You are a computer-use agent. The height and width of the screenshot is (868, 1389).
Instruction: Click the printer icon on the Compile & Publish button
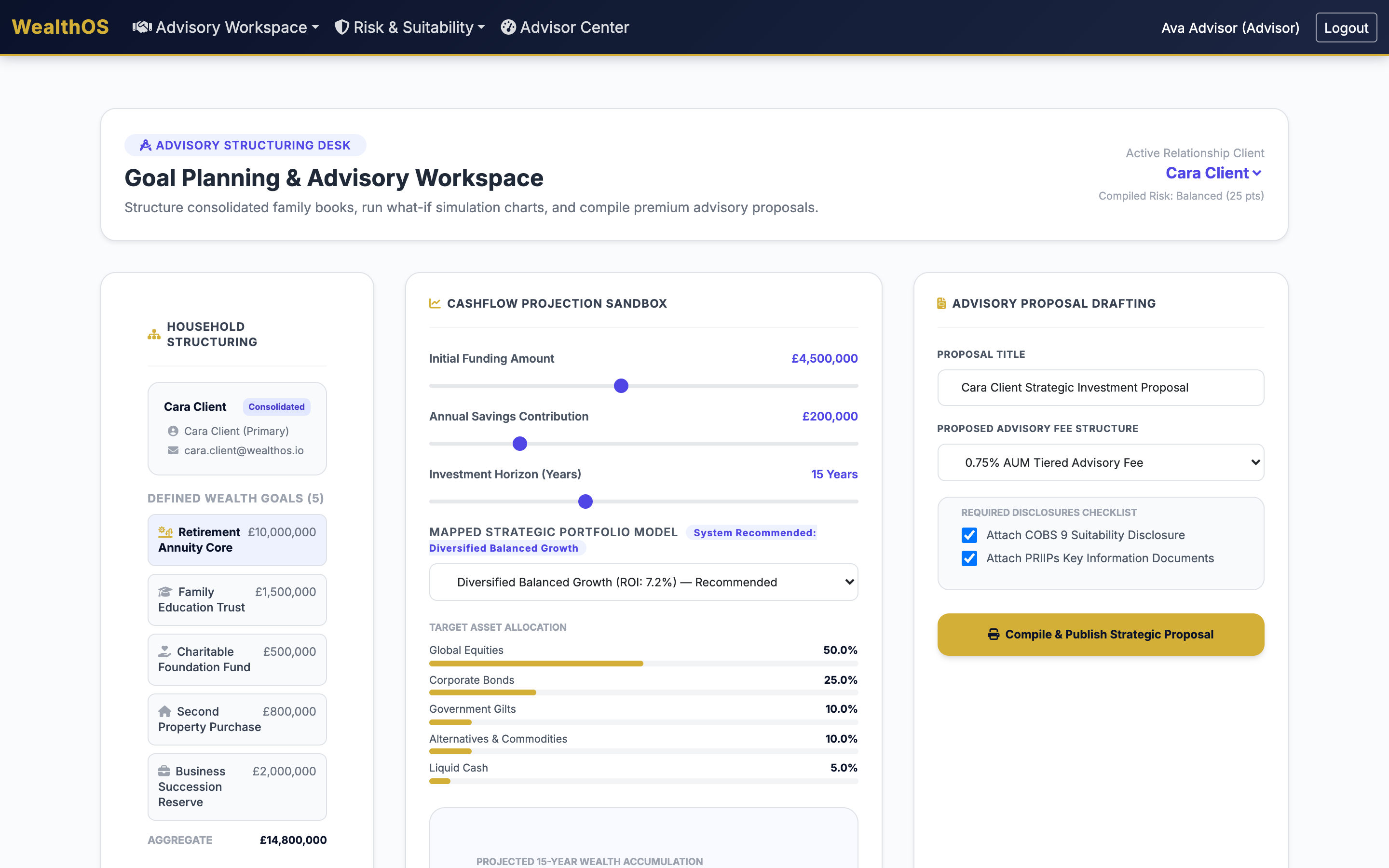[x=994, y=634]
